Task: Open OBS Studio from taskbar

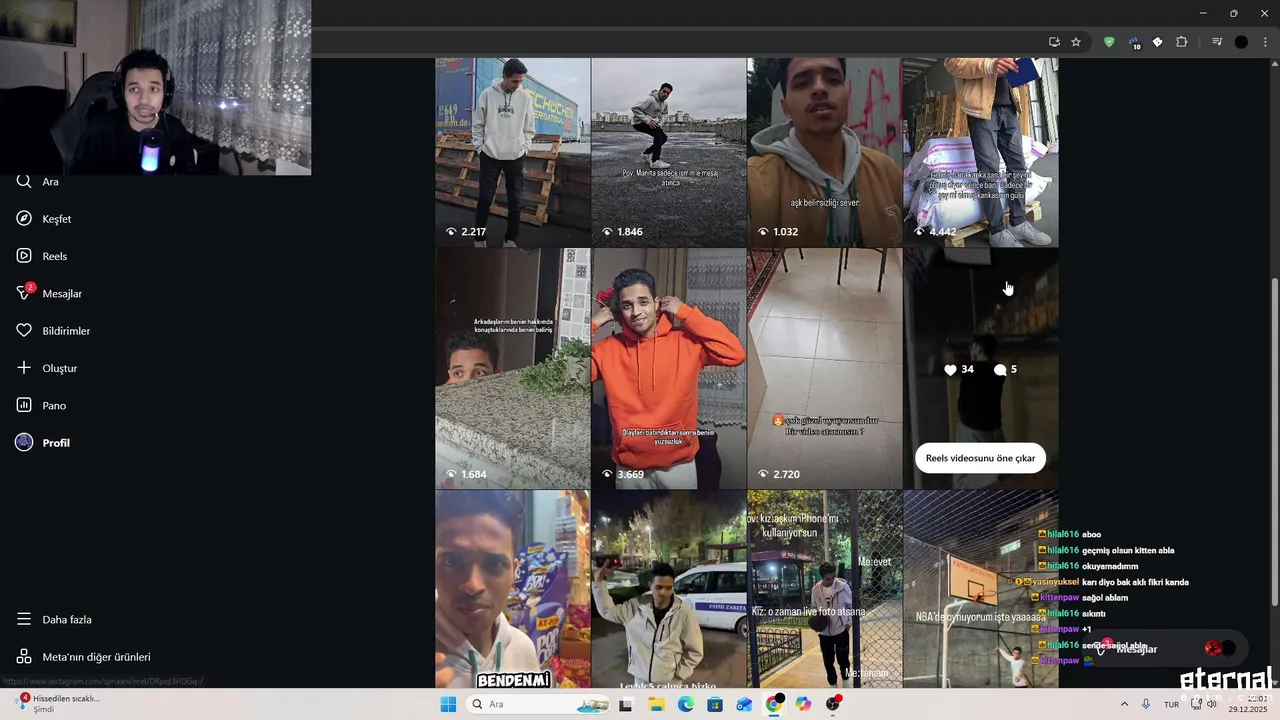Action: click(x=833, y=704)
